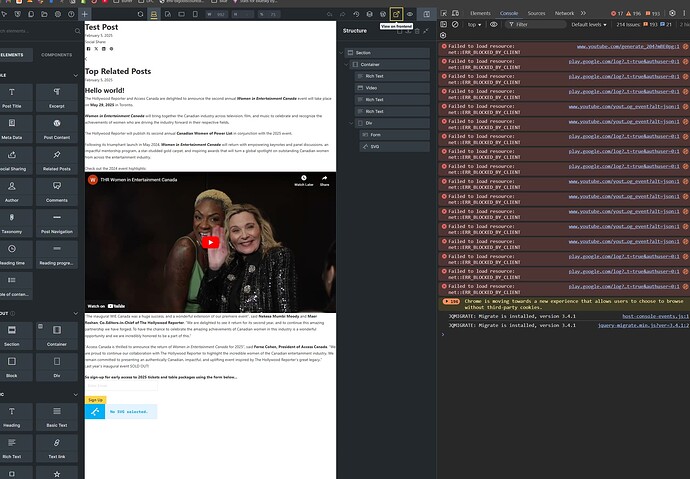
Task: Delete all using Structure panel trash icon
Action: pos(417,31)
